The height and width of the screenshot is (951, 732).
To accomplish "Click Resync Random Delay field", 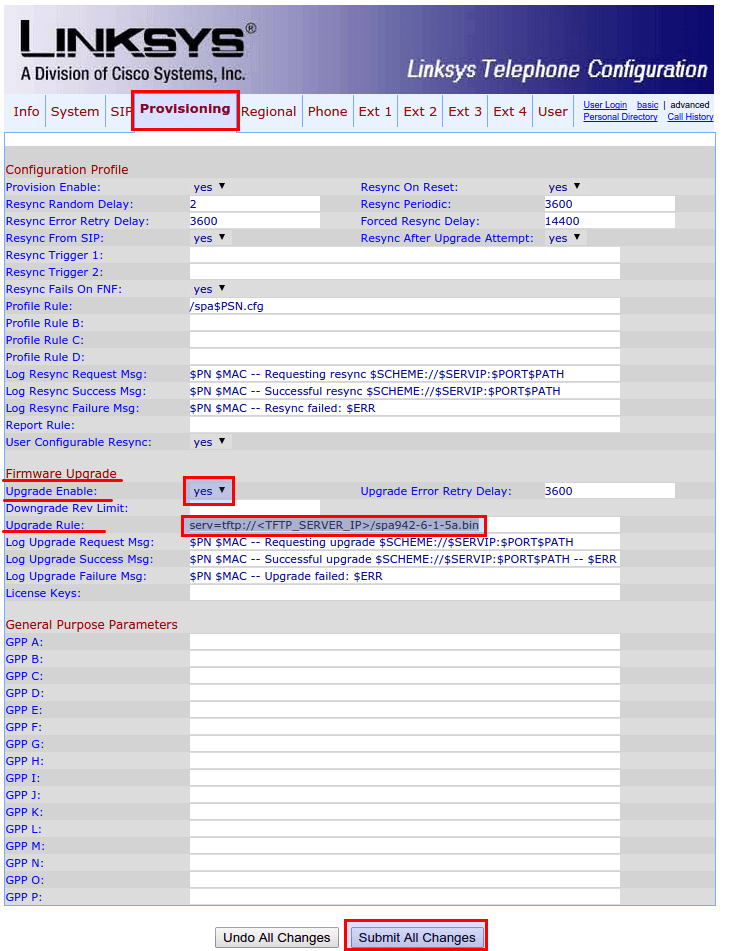I will coord(255,204).
